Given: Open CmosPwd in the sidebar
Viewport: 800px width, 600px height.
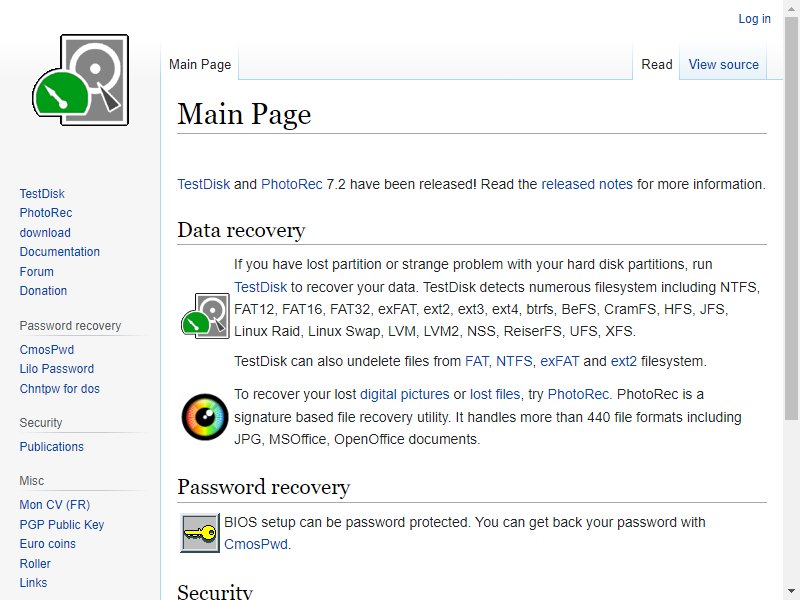Looking at the screenshot, I should coord(47,350).
